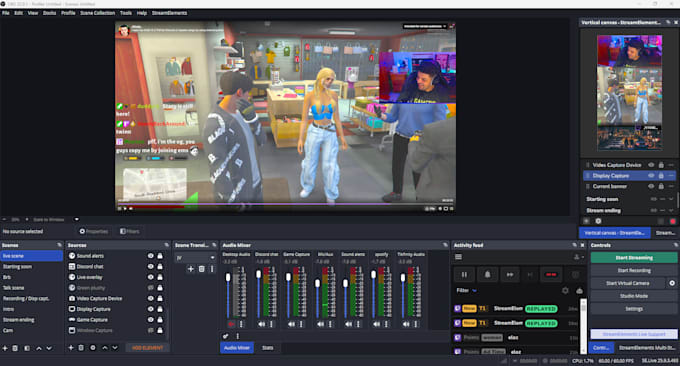
Task: Open the File menu
Action: [x=6, y=13]
